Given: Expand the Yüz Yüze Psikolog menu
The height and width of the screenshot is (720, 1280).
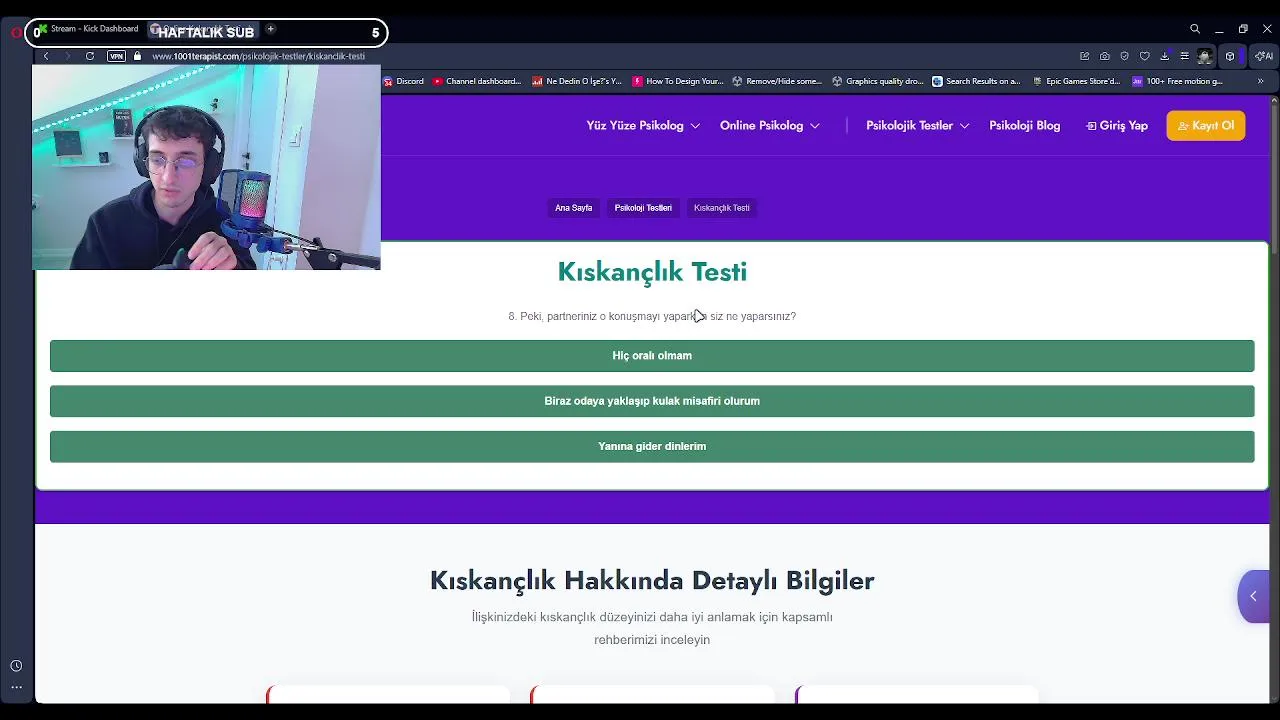Looking at the screenshot, I should coord(643,125).
